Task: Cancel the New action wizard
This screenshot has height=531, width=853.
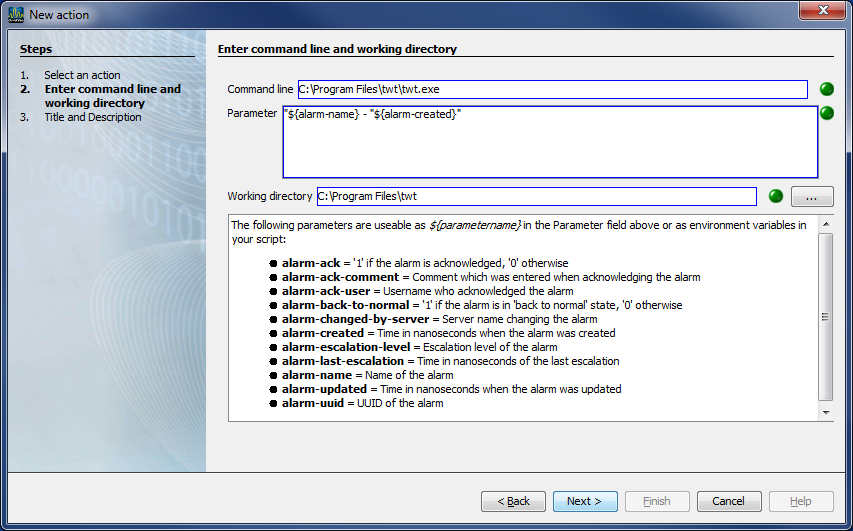Action: click(729, 501)
